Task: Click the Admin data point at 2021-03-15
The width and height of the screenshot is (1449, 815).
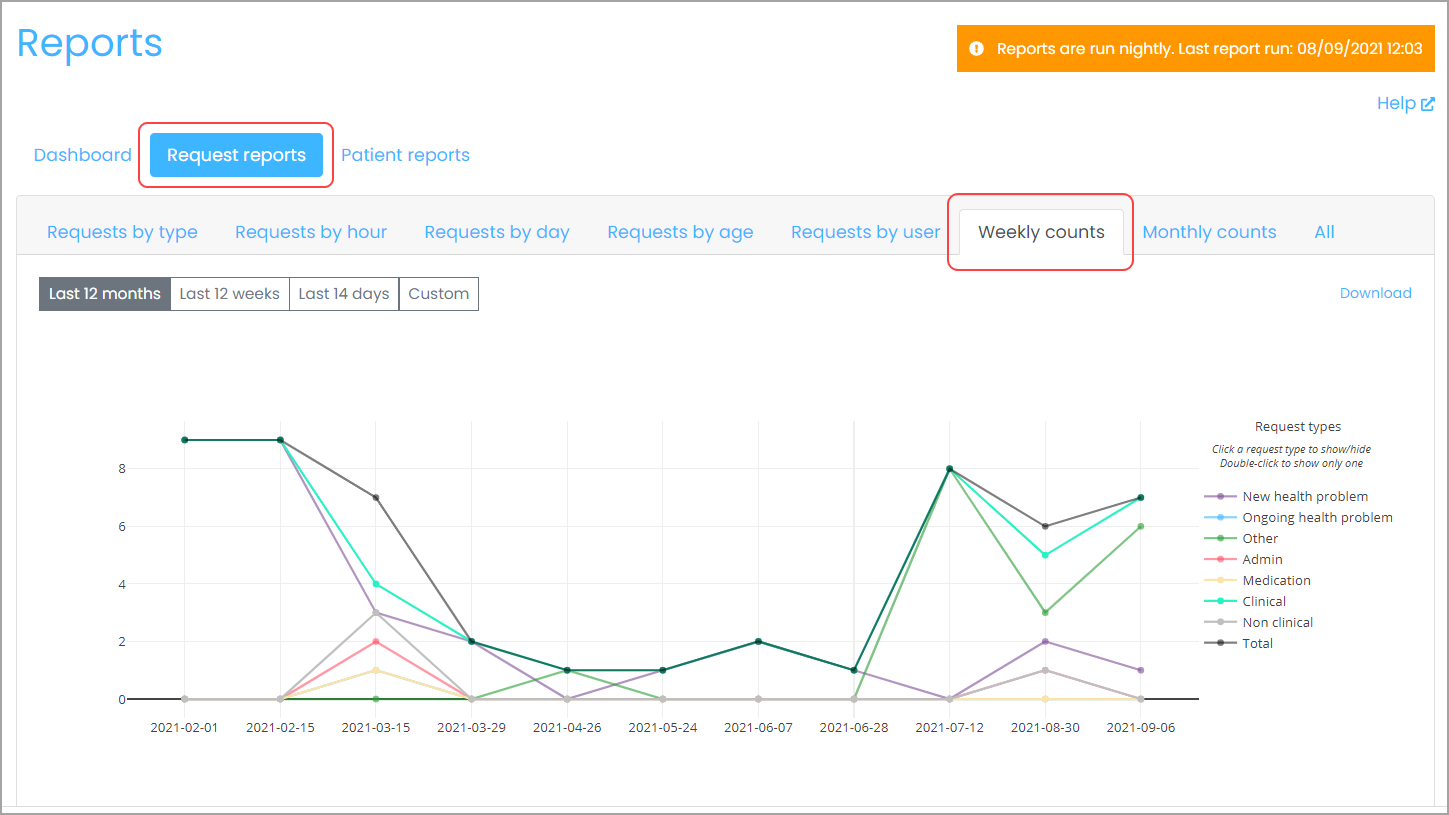Action: click(x=376, y=641)
